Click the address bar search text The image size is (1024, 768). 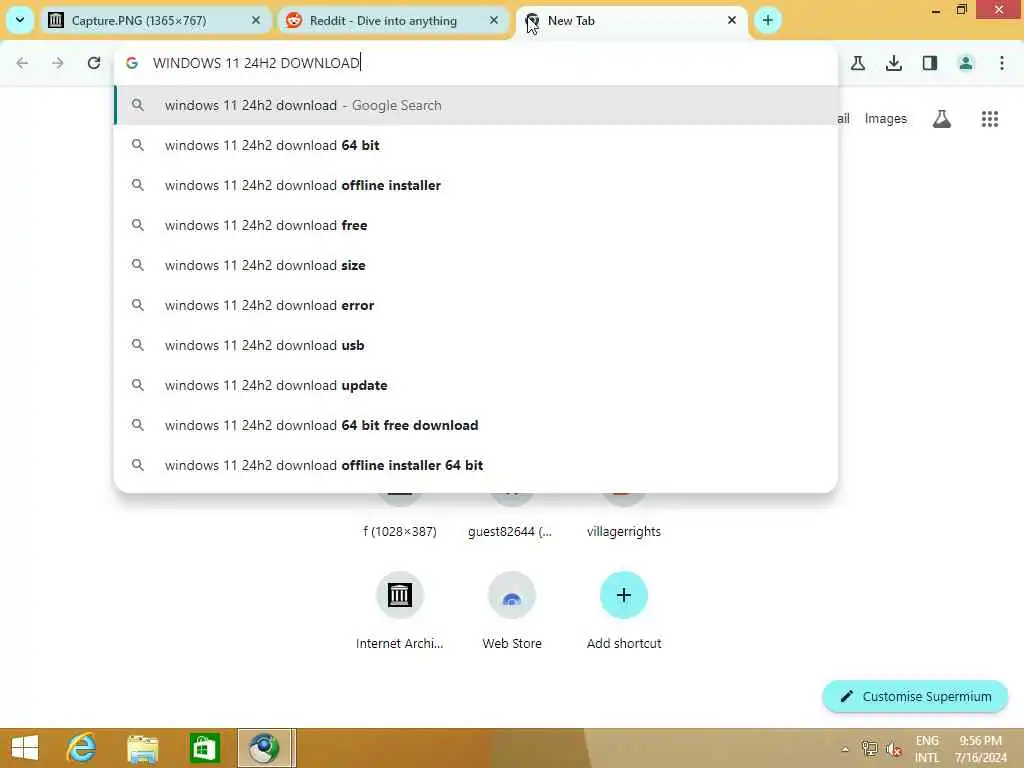click(x=256, y=63)
